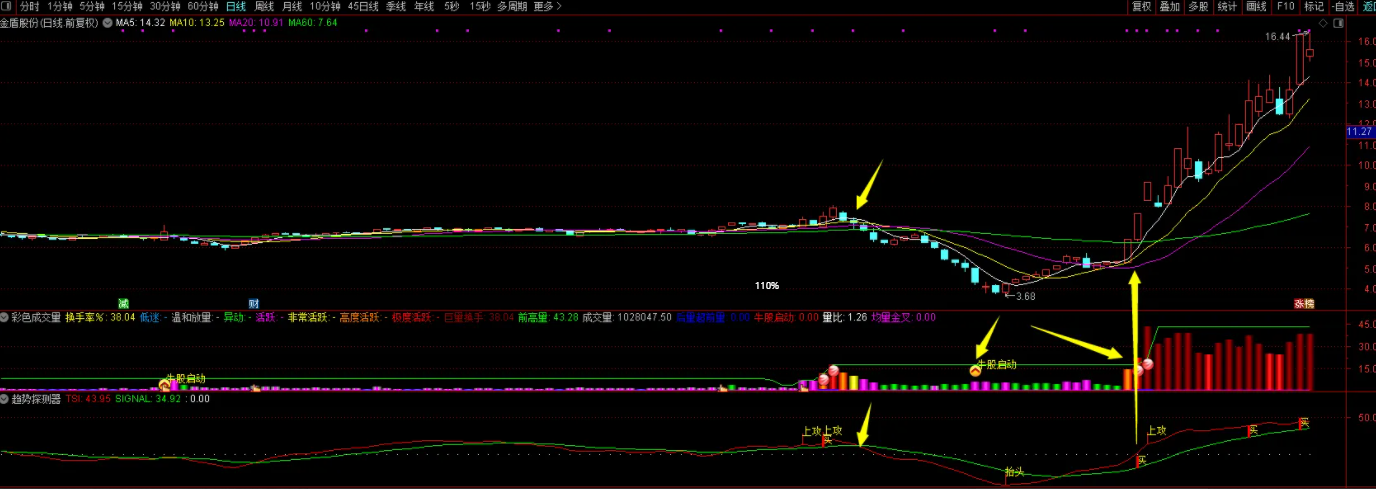Click the 标记 mark button
The height and width of the screenshot is (489, 1376).
click(1313, 6)
